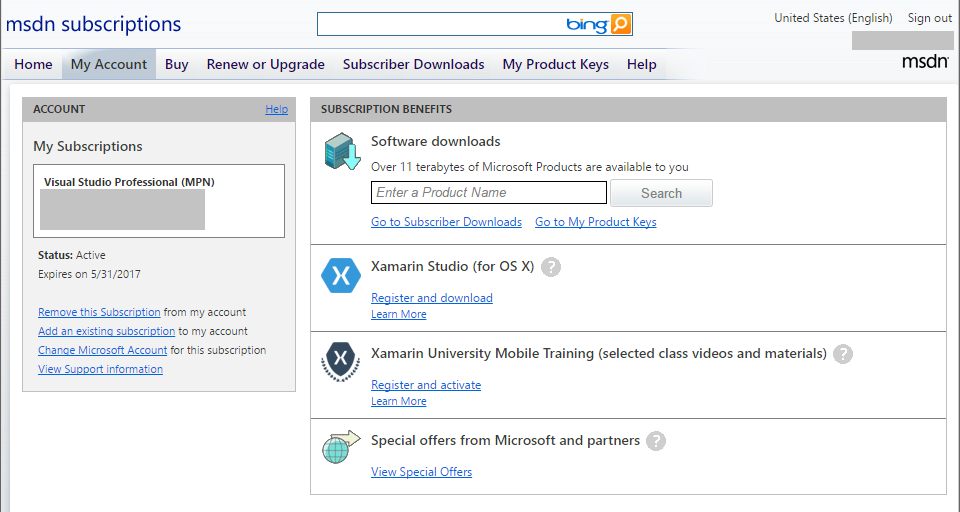Click the SUBSCRIPTION BENEFITS panel header
The height and width of the screenshot is (512, 960).
coord(628,109)
